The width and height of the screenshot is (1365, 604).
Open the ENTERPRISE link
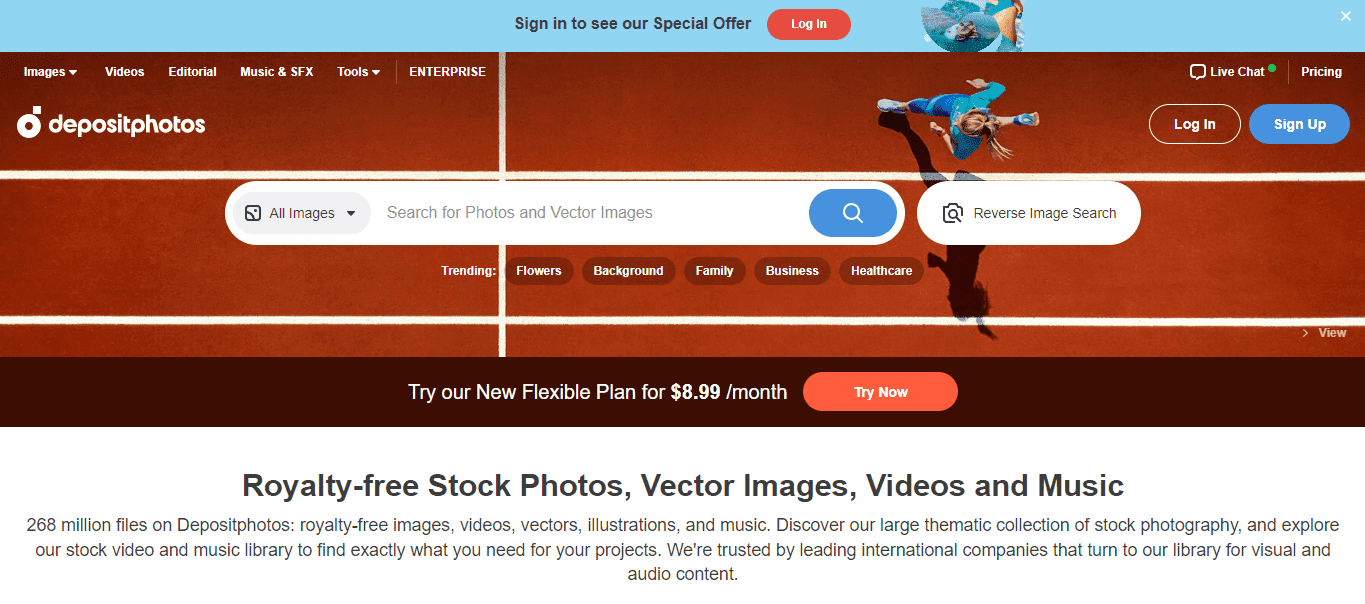pos(447,72)
